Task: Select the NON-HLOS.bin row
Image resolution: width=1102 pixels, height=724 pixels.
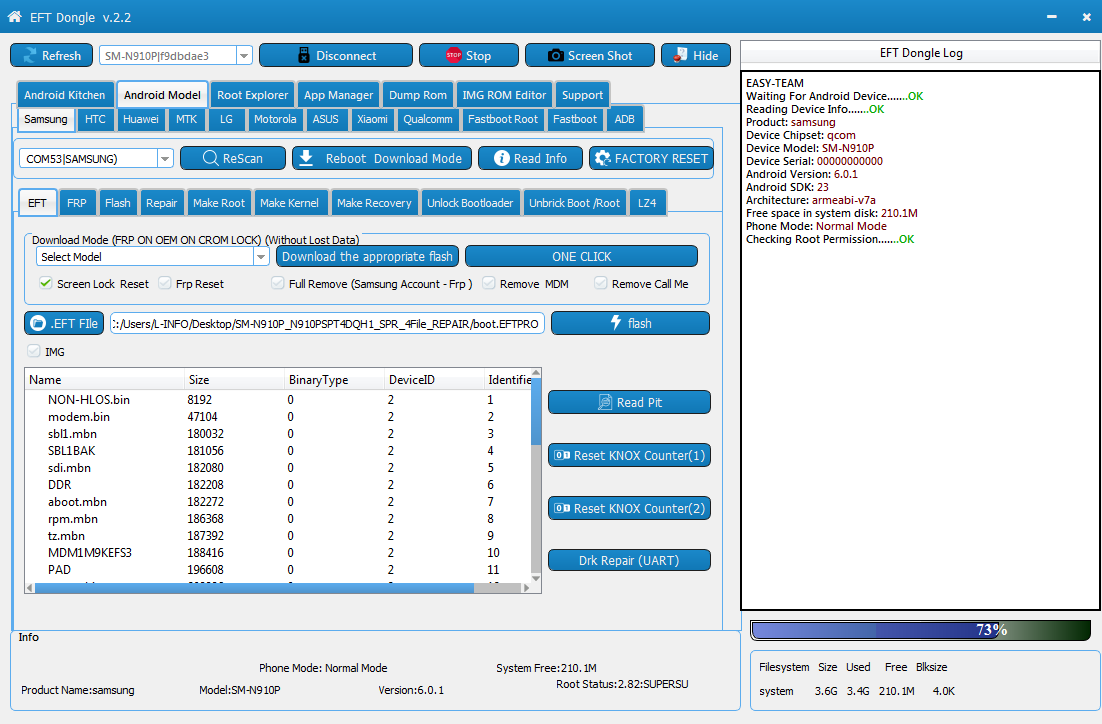Action: pyautogui.click(x=278, y=399)
